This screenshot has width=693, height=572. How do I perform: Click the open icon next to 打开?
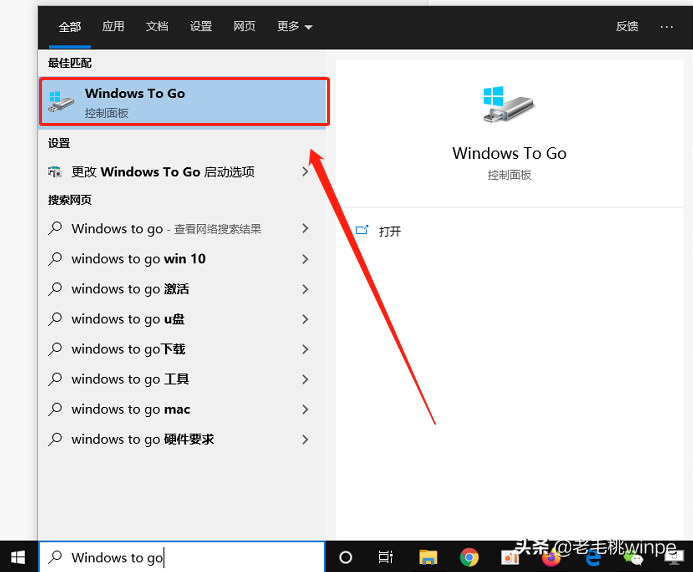pyautogui.click(x=362, y=230)
